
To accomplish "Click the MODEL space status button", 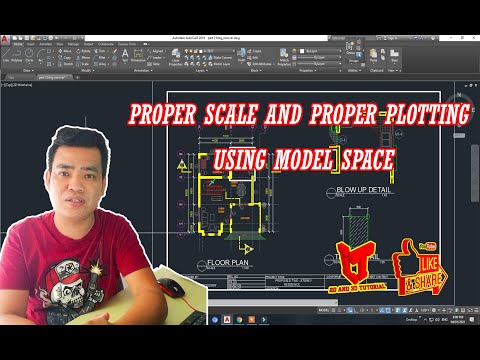I will point(324,310).
